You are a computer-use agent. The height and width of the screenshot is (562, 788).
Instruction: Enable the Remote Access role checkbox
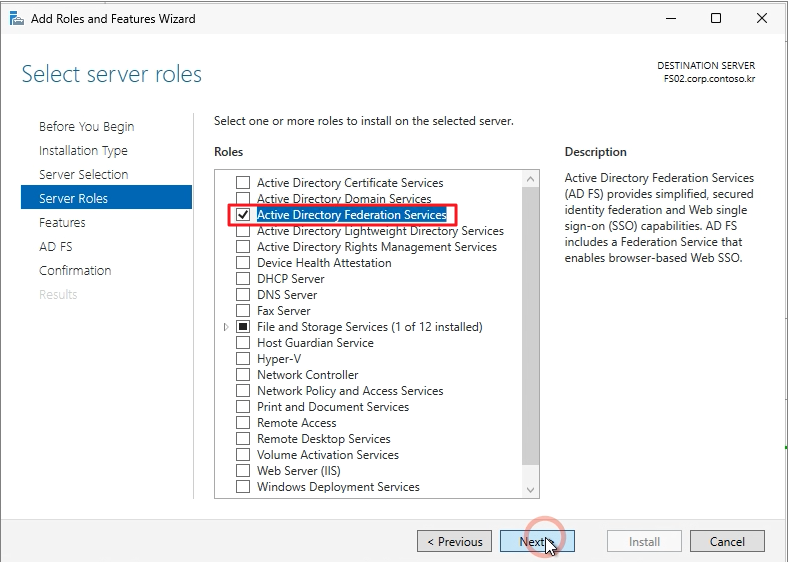point(243,423)
